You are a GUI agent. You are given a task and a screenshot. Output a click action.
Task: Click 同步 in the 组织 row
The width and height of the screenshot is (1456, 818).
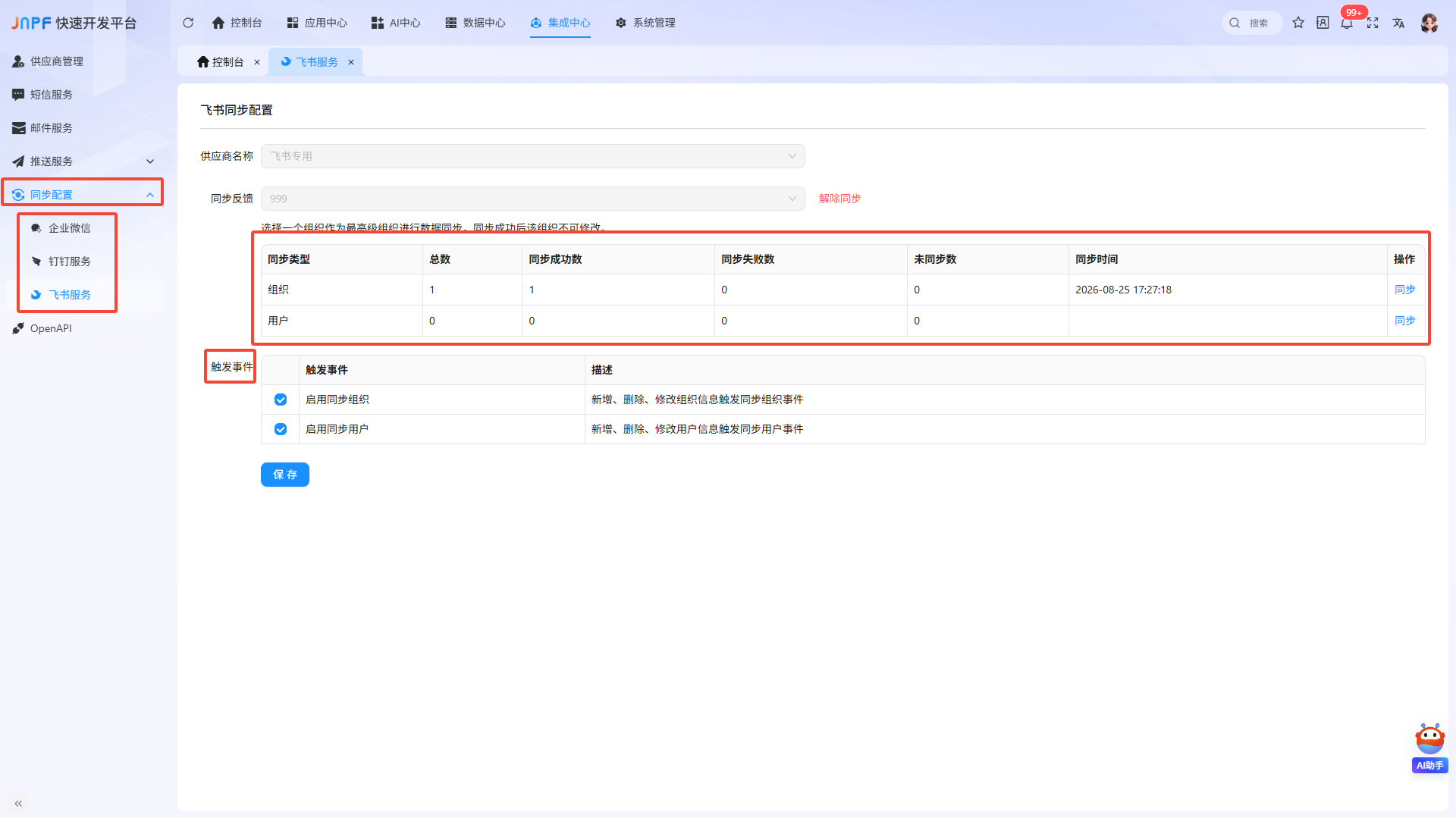(1405, 290)
